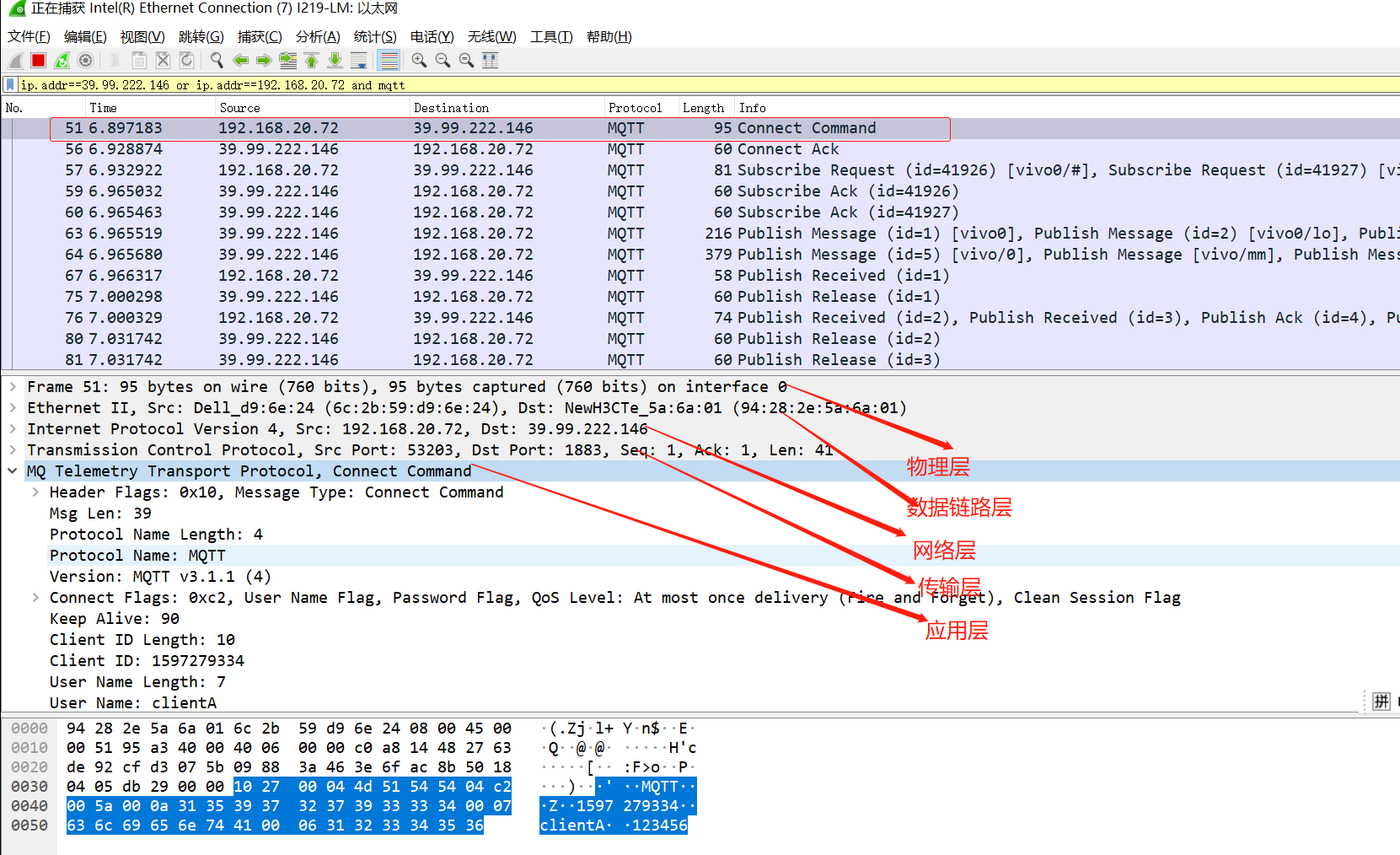The image size is (1400, 855).
Task: Open capture options gear icon
Action: 85,61
